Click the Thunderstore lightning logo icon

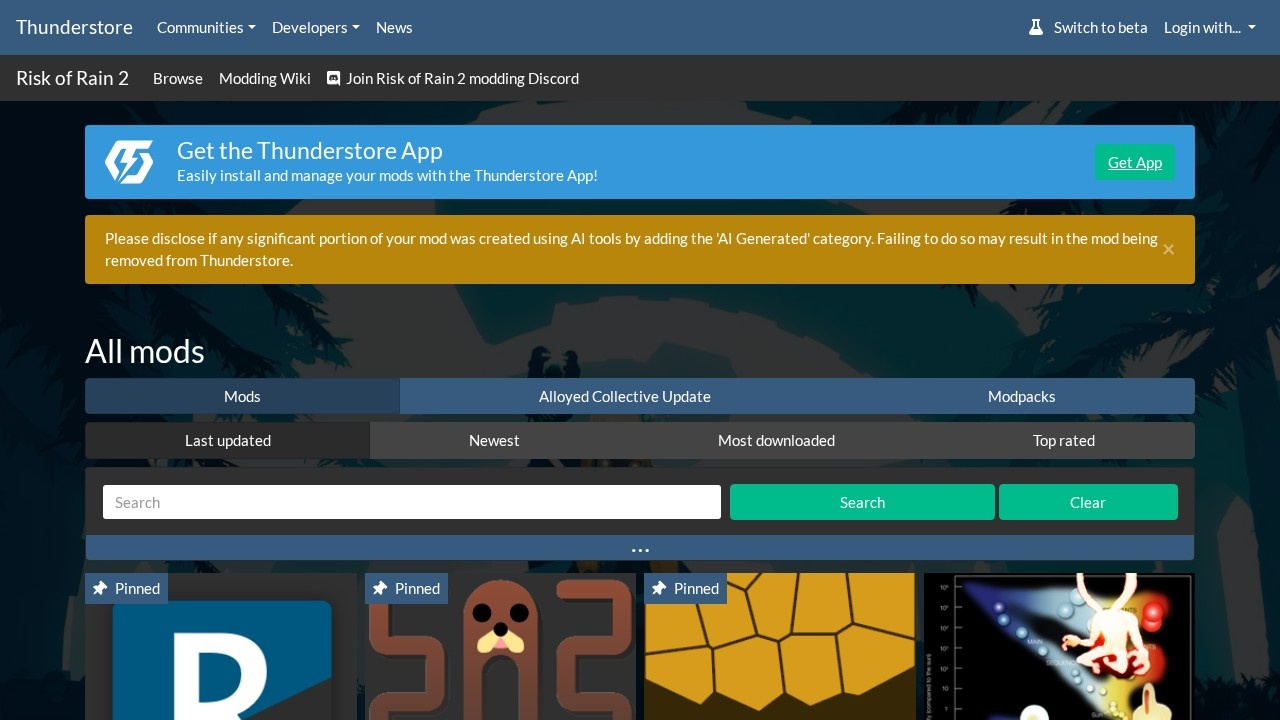tap(129, 162)
